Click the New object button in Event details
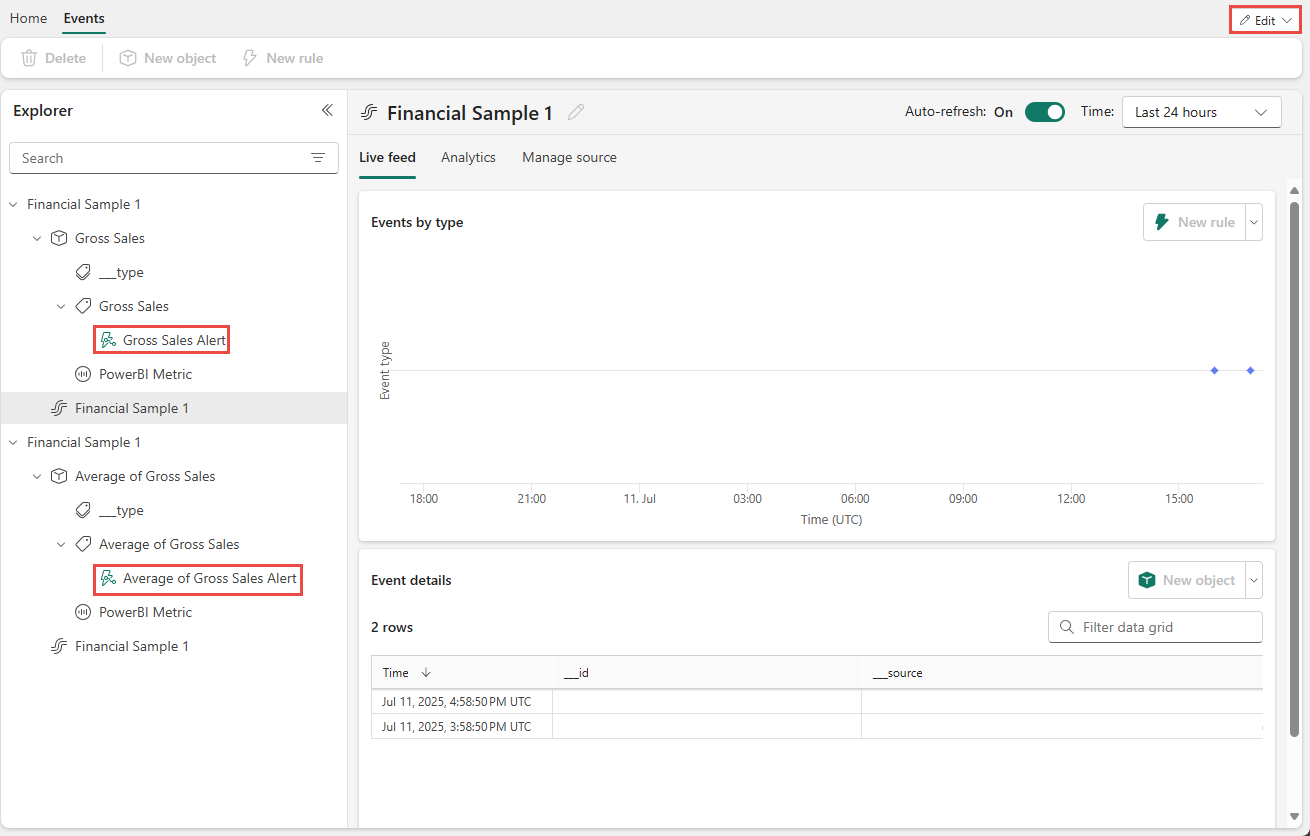 (x=1187, y=580)
